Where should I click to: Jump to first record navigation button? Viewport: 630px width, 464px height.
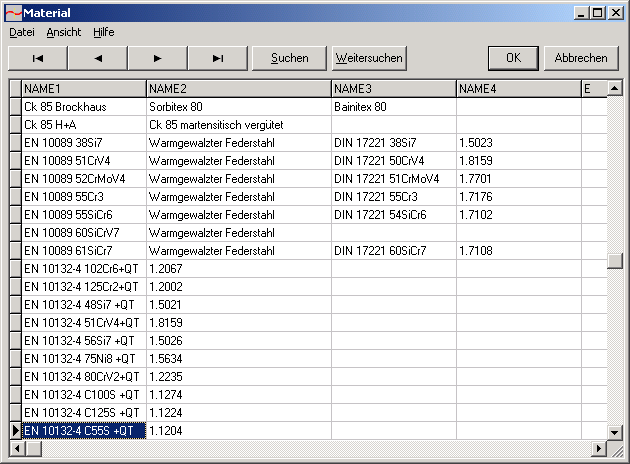[38, 58]
